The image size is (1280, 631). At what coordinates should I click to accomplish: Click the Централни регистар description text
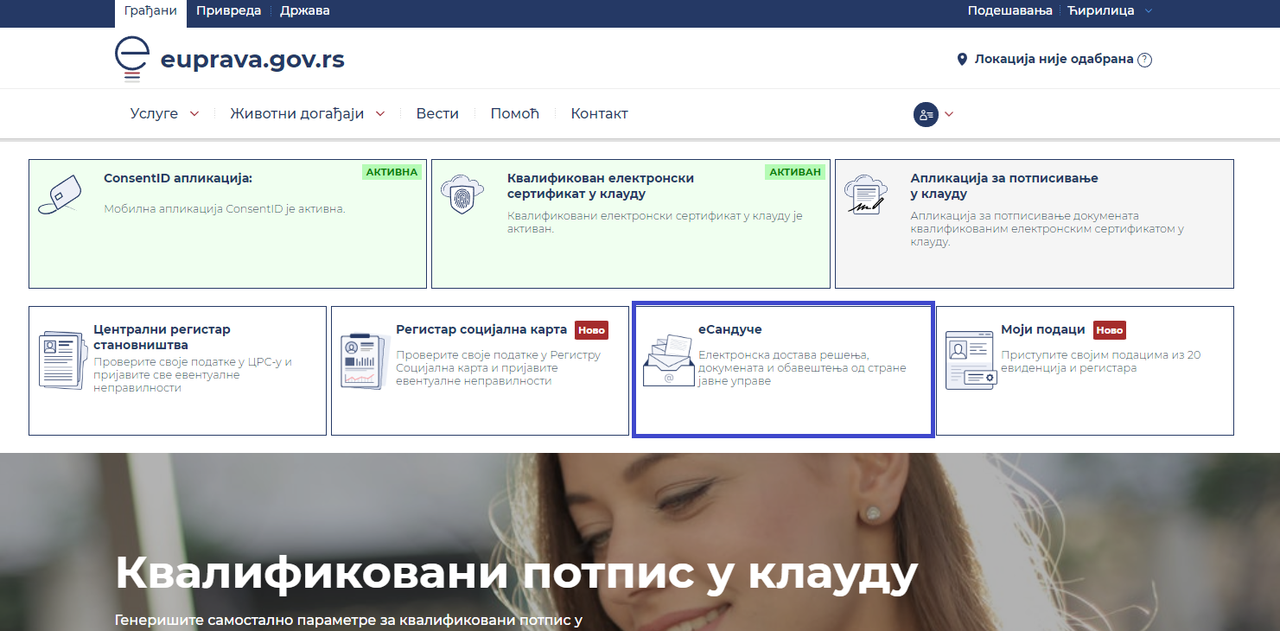(193, 374)
